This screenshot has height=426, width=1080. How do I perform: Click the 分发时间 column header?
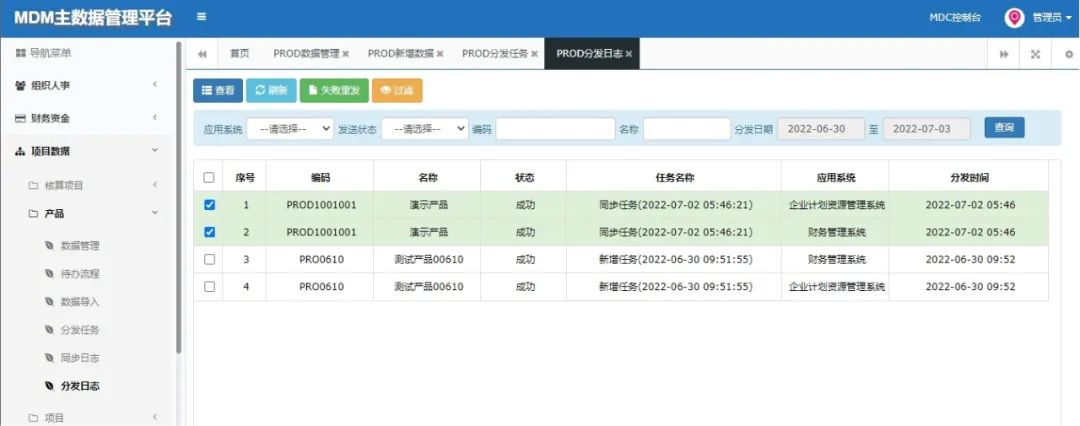point(968,178)
